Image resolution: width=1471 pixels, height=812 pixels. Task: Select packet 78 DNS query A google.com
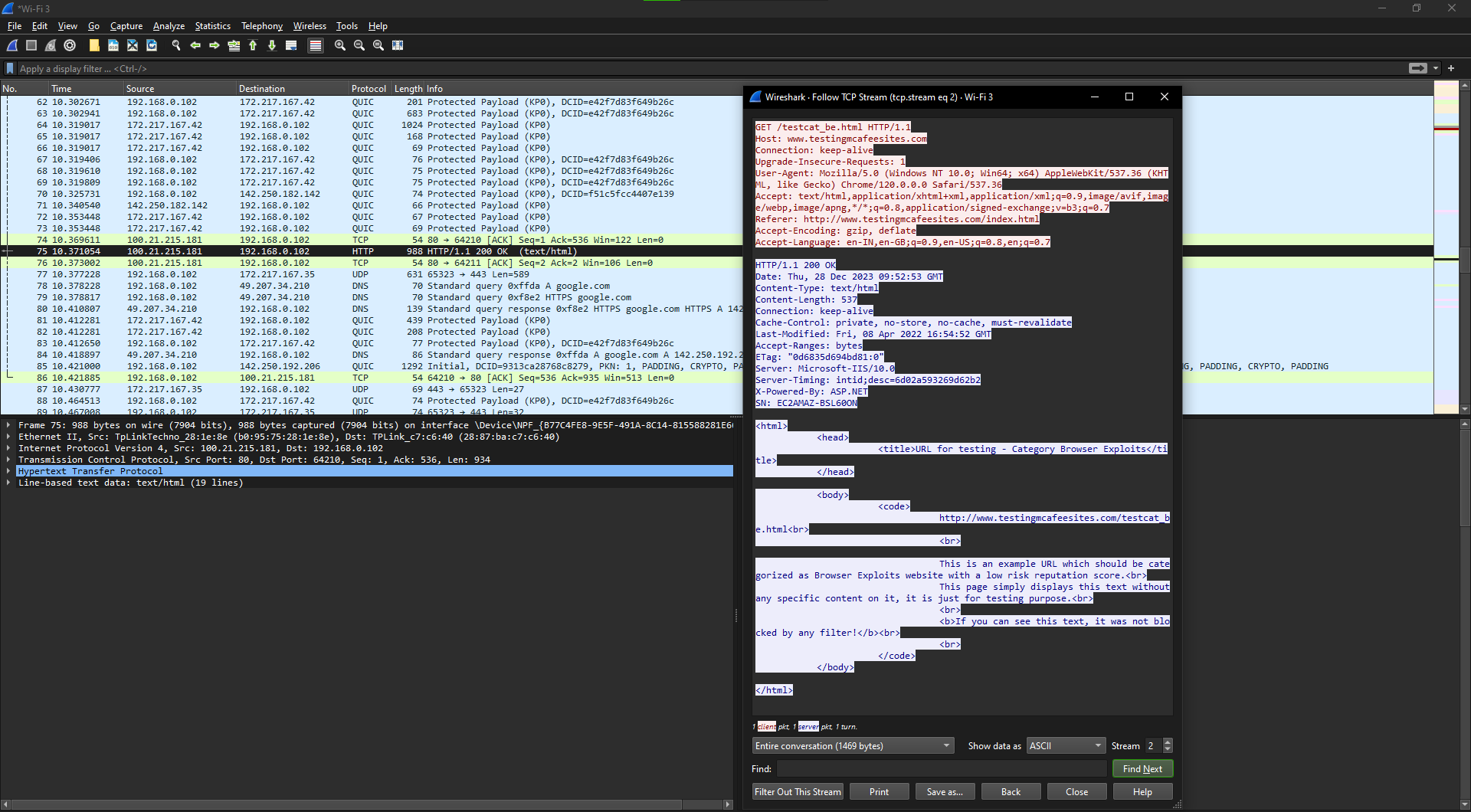372,286
